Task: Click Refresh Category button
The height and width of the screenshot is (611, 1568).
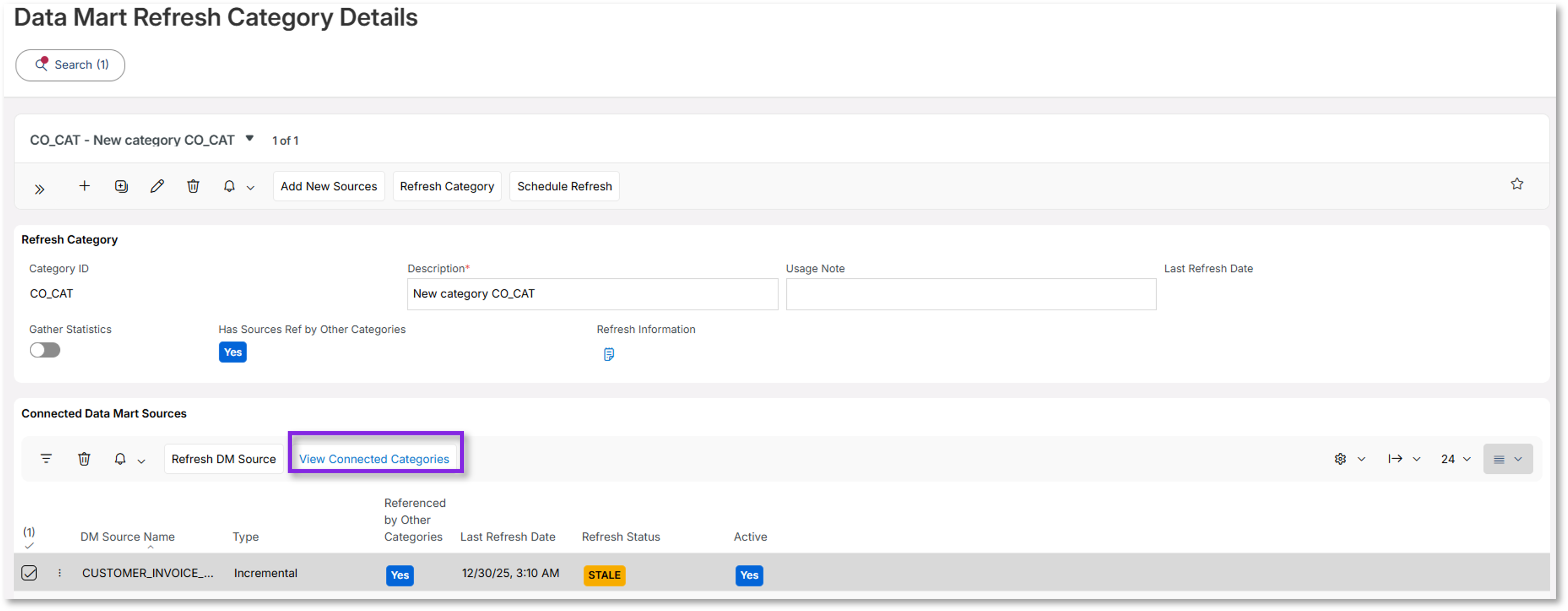Action: click(x=447, y=186)
